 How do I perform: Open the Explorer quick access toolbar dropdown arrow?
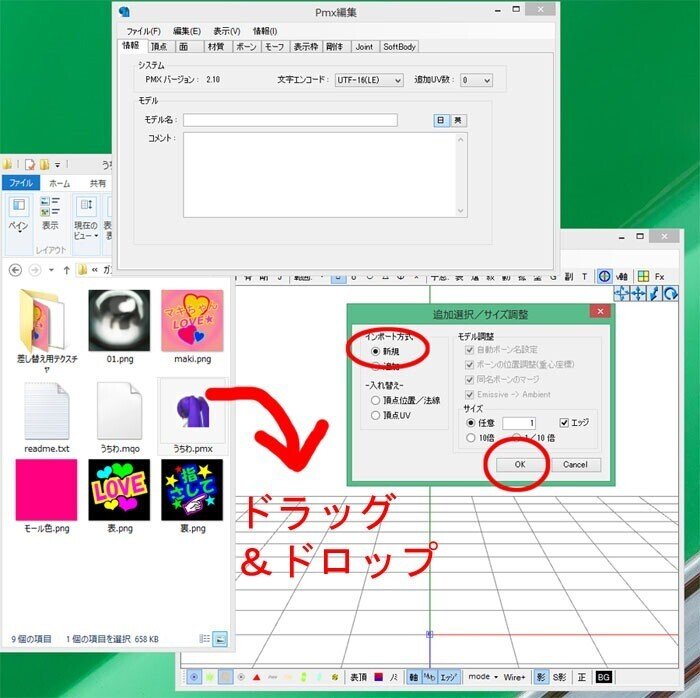point(57,165)
